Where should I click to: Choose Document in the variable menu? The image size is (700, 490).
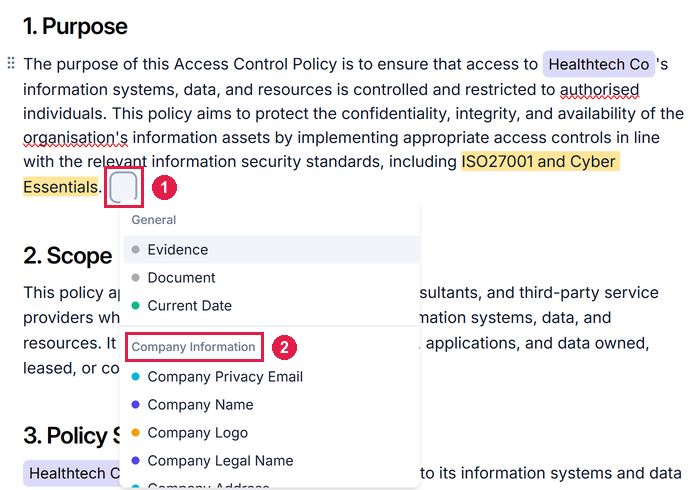coord(271,278)
